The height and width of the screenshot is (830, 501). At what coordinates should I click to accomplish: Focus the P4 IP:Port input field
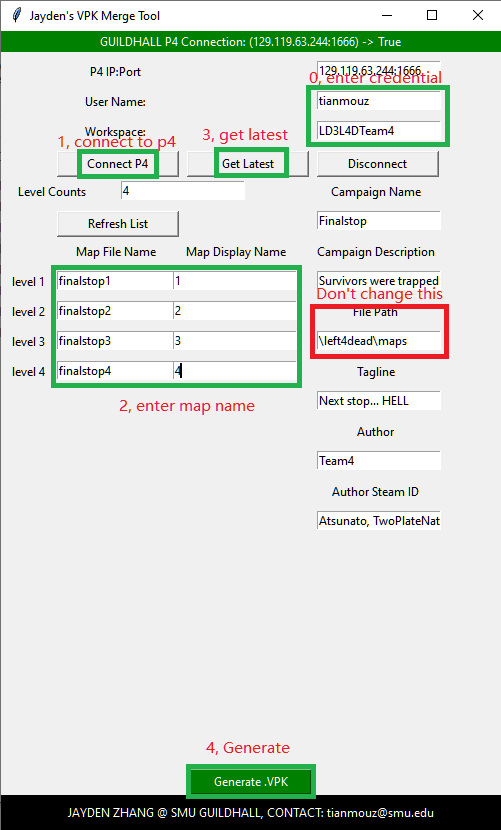coord(379,70)
